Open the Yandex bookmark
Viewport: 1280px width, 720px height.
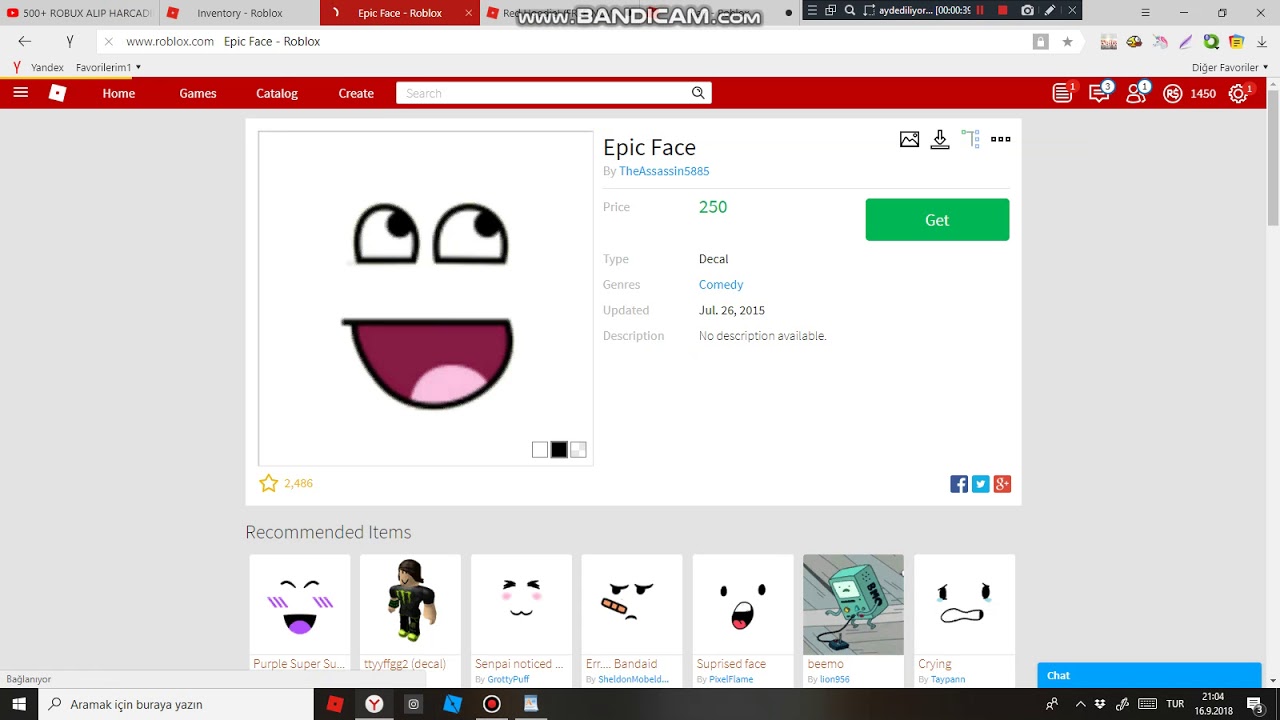tap(38, 67)
